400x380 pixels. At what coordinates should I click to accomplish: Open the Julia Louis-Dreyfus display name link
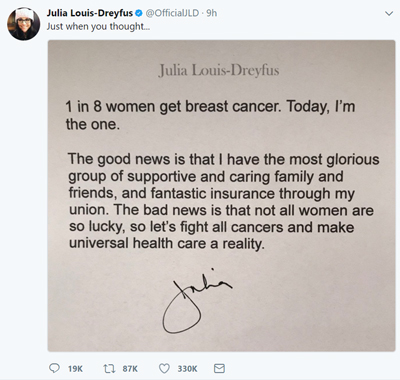point(90,13)
